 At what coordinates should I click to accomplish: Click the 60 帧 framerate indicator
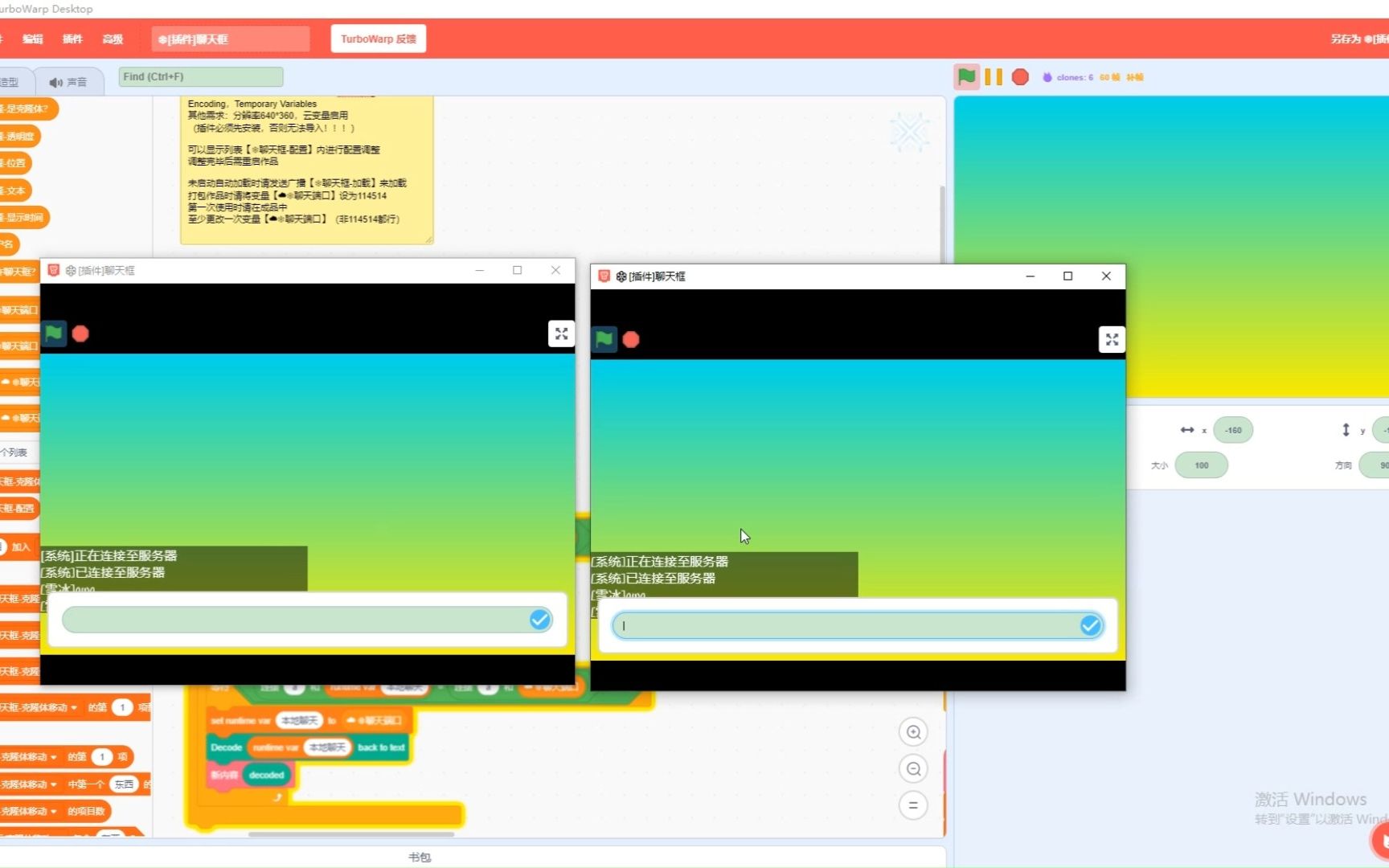pyautogui.click(x=1110, y=77)
